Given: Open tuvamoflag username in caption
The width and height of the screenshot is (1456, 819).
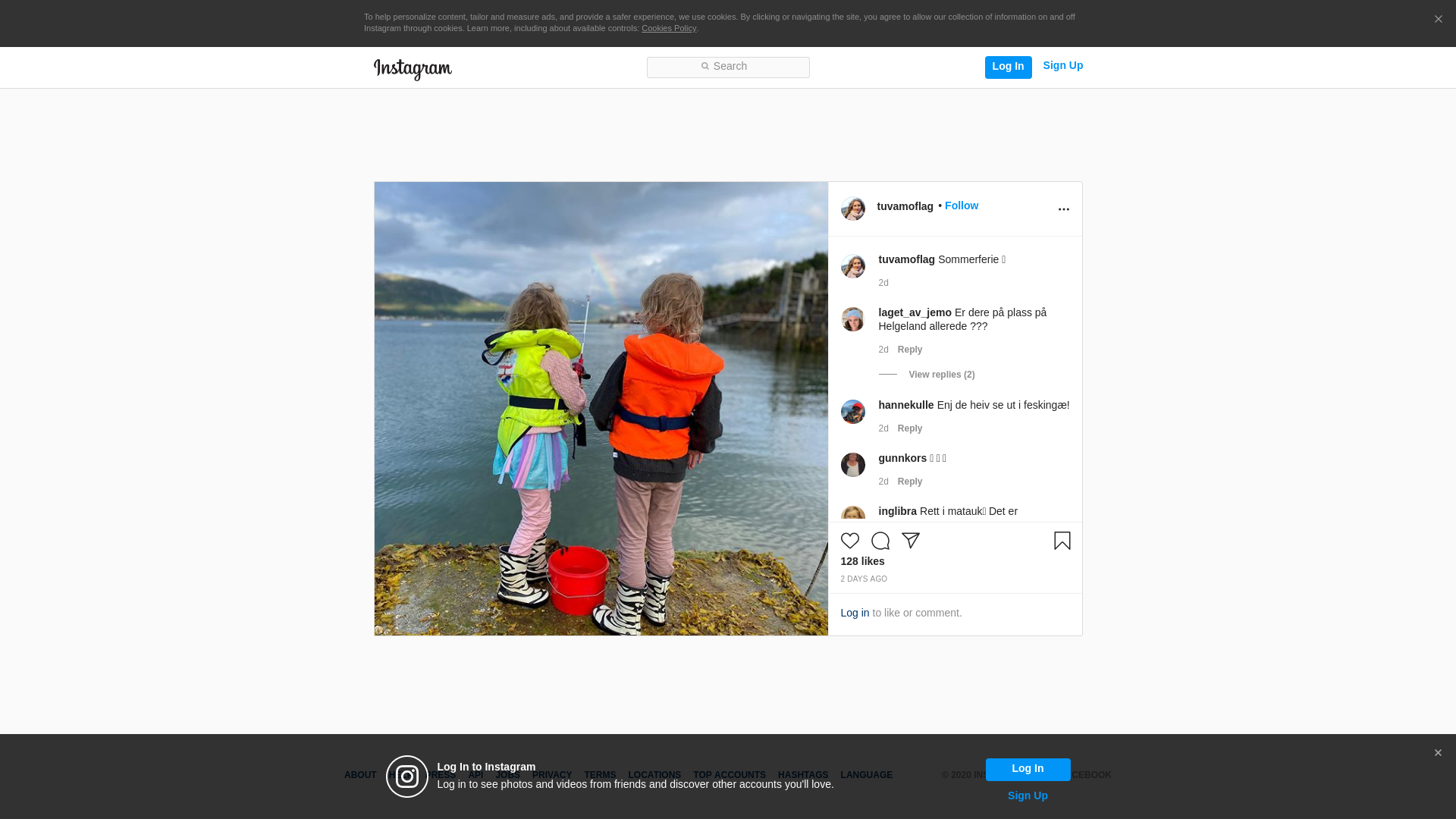Looking at the screenshot, I should point(906,259).
